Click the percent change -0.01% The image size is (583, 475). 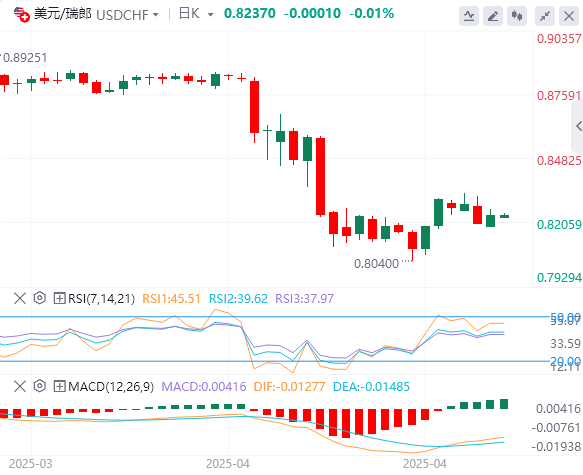click(371, 14)
